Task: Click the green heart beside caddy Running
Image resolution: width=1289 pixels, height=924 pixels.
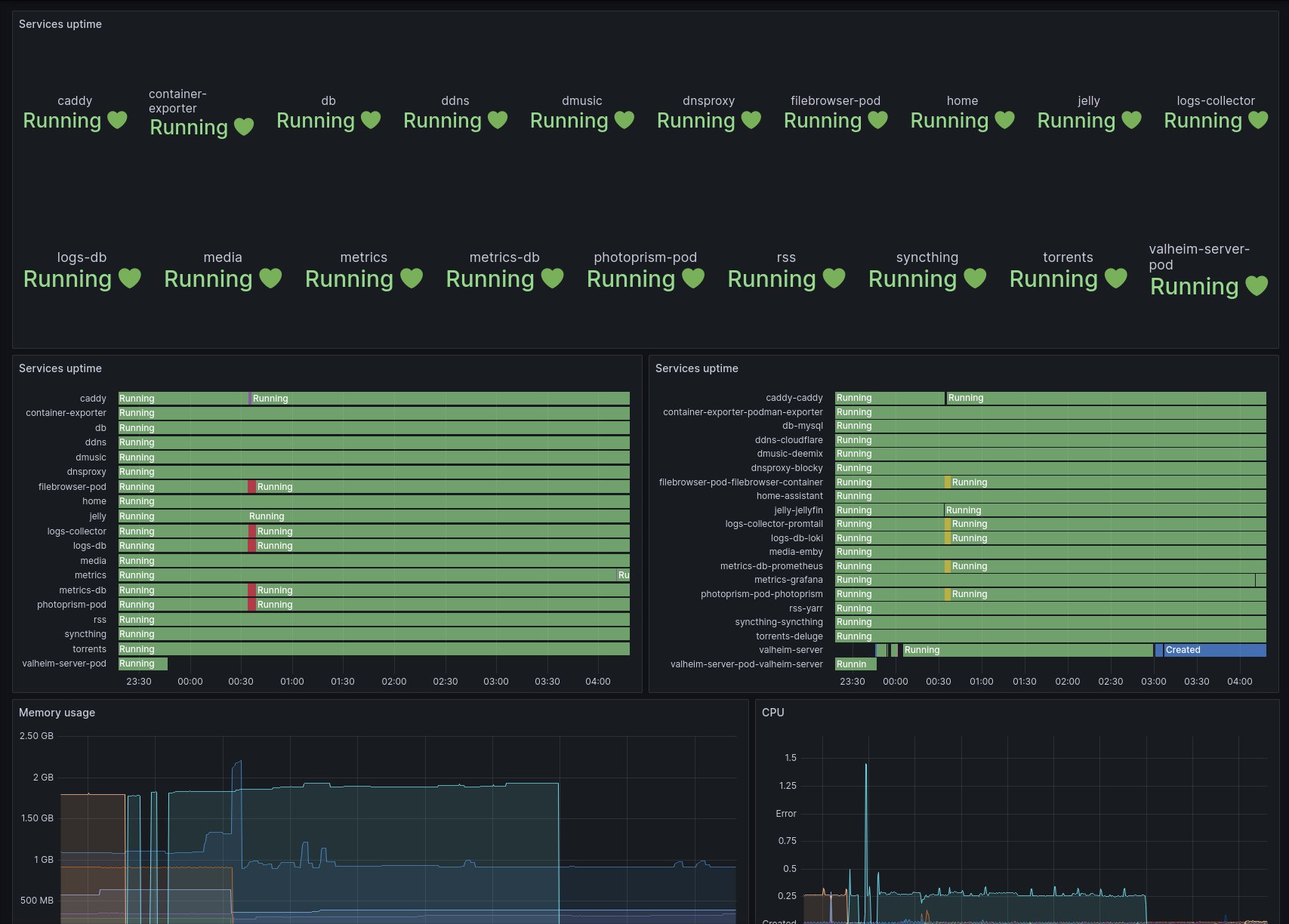Action: pos(117,120)
